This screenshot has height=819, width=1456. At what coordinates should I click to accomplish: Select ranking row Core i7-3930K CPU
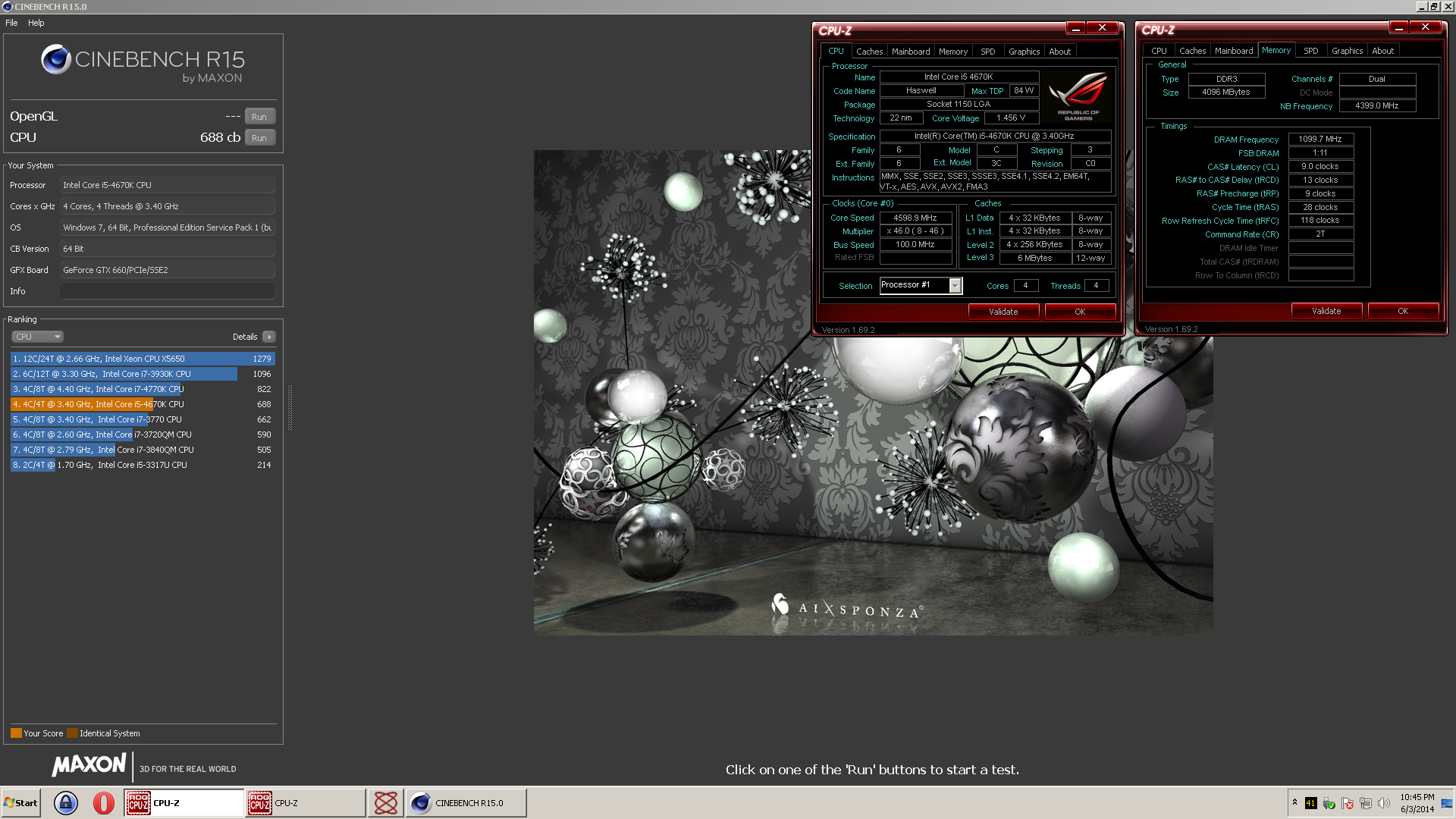click(x=143, y=374)
